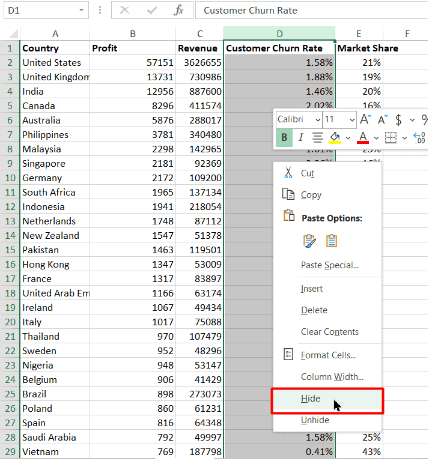The width and height of the screenshot is (428, 459).
Task: Select column C header
Action: point(200,34)
